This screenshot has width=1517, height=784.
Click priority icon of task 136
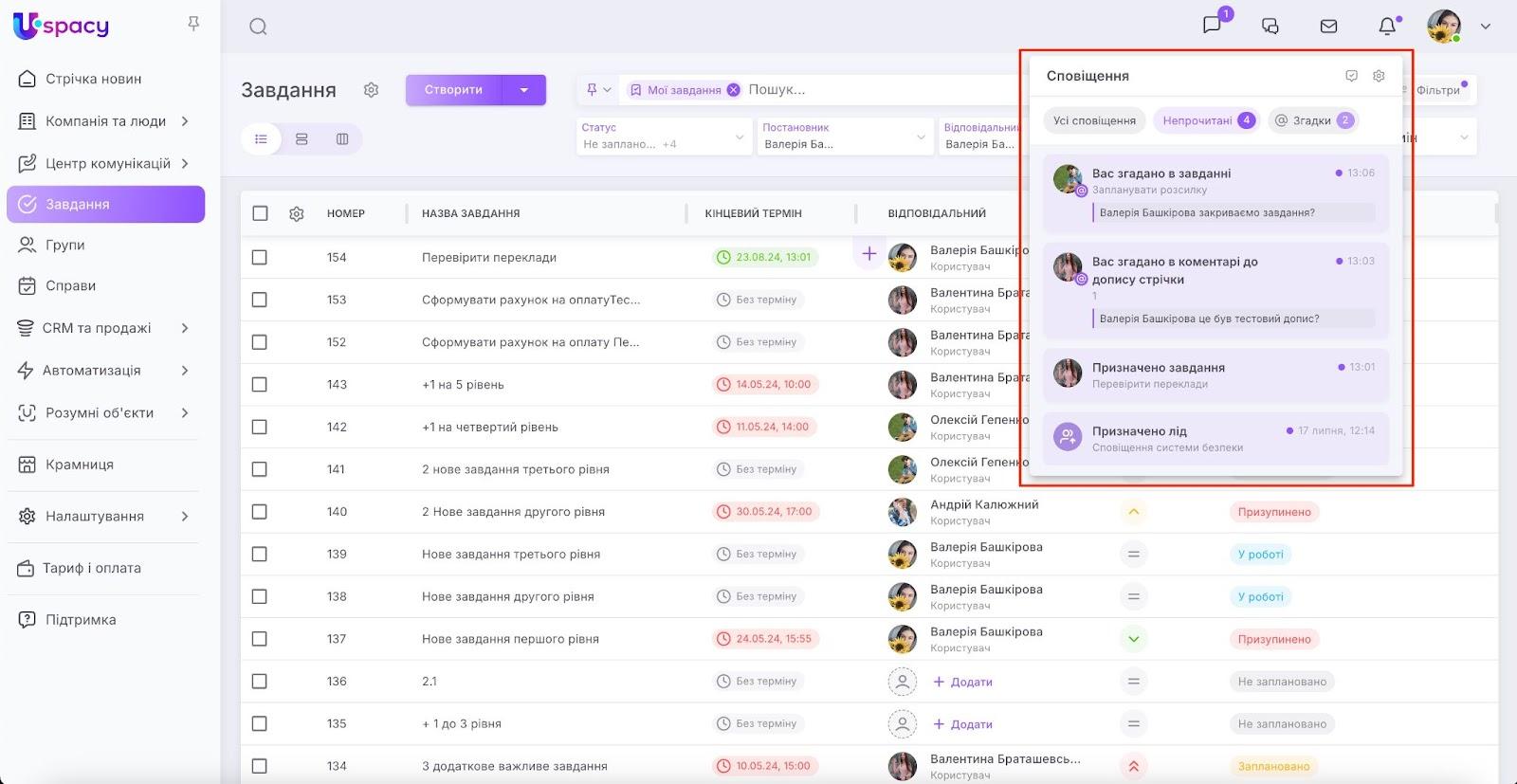tap(1133, 682)
